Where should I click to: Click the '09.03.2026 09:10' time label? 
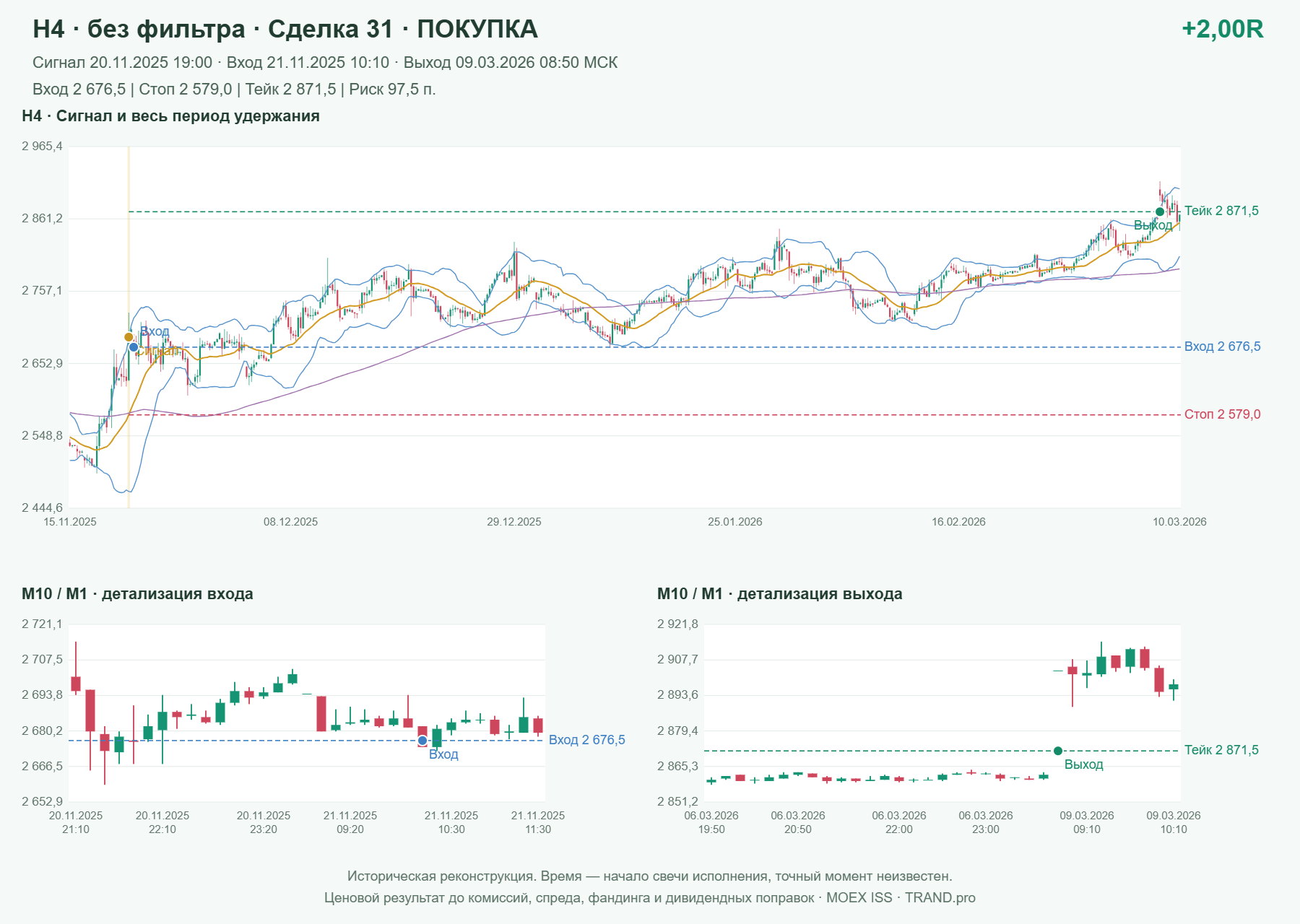[1087, 822]
